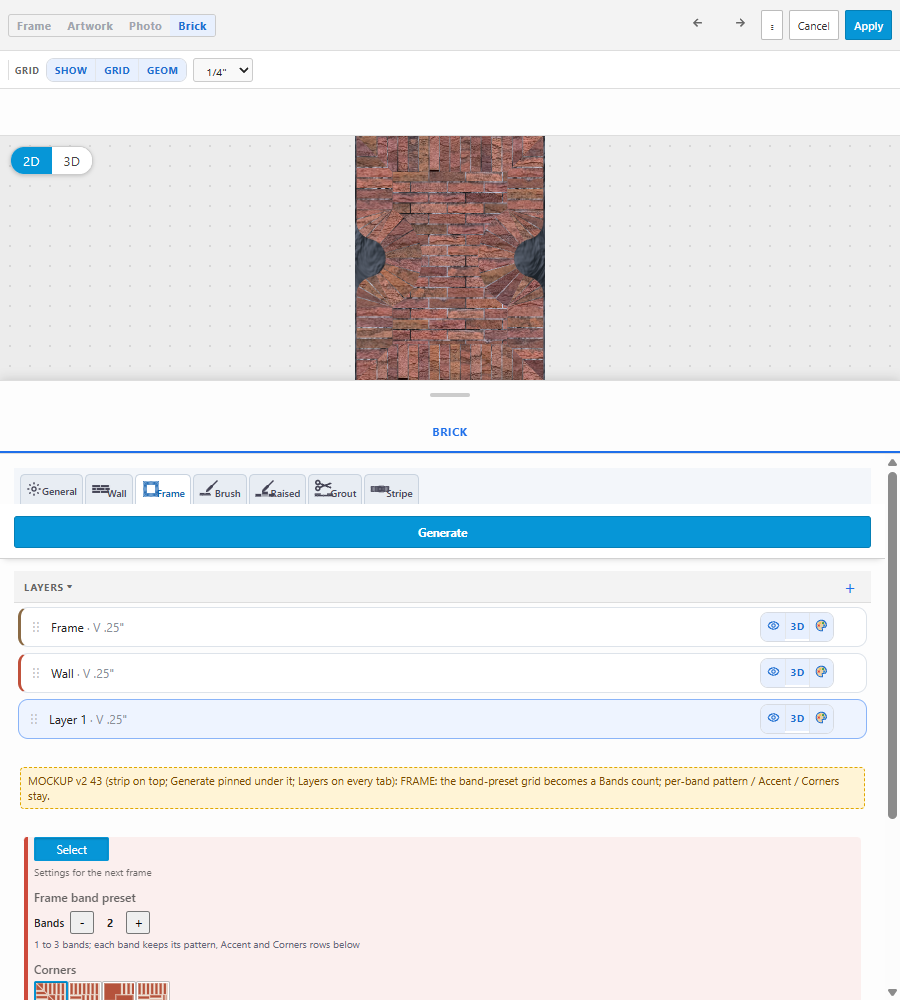Viewport: 900px width, 1000px height.
Task: Add a new layer with plus icon
Action: tap(850, 588)
